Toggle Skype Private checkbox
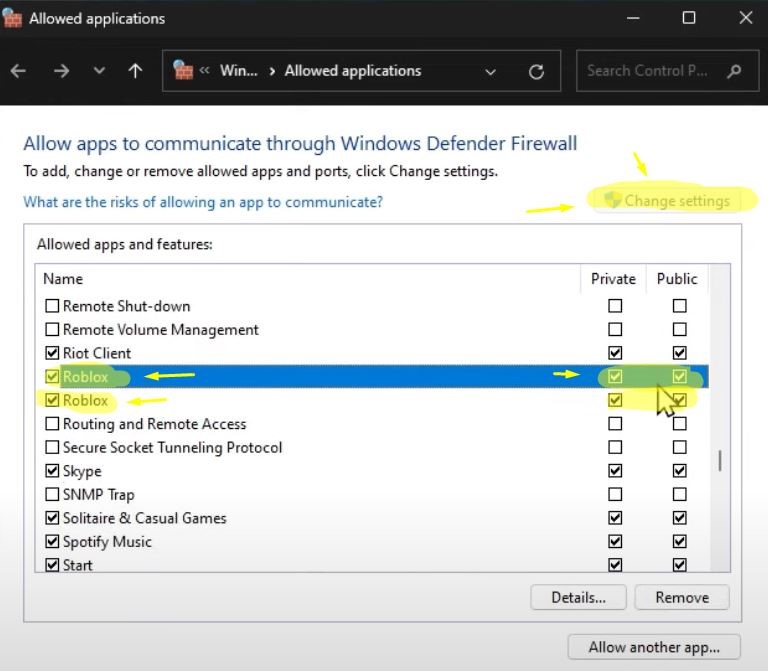This screenshot has width=768, height=671. click(615, 471)
